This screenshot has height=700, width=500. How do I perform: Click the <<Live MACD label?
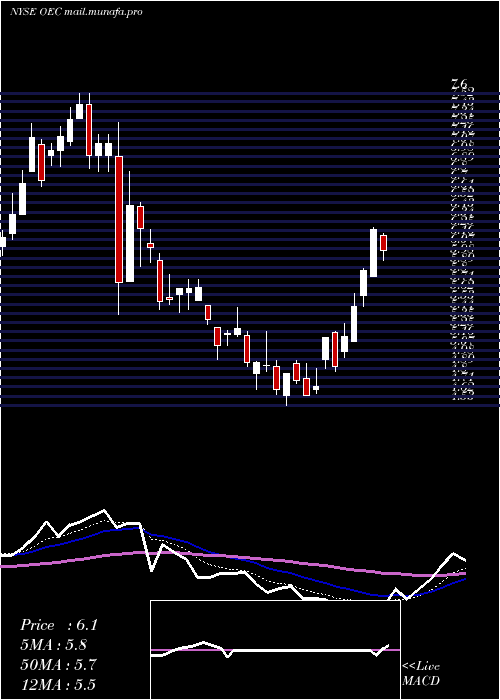pos(421,674)
